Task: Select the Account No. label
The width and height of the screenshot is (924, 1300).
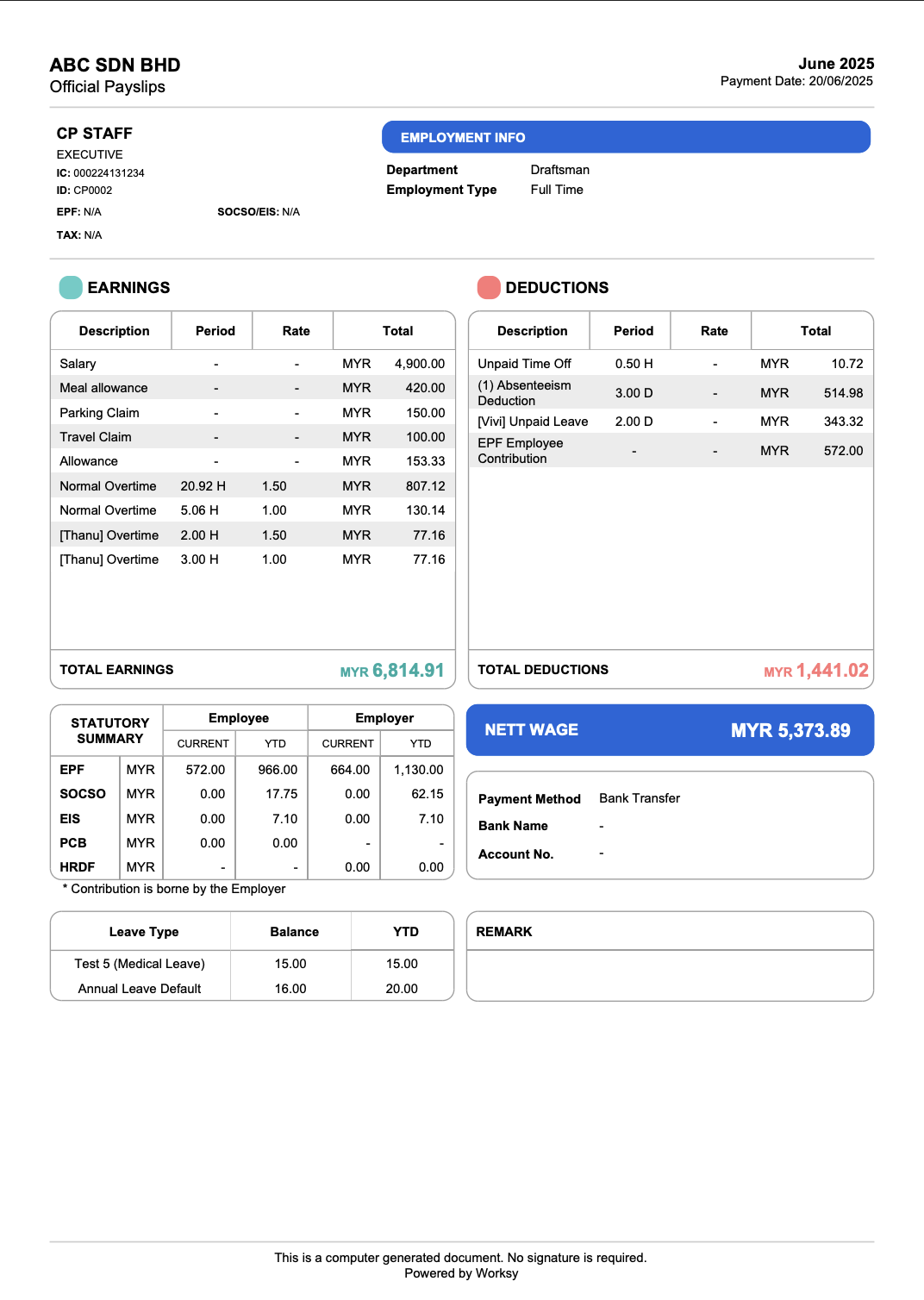Action: (515, 854)
